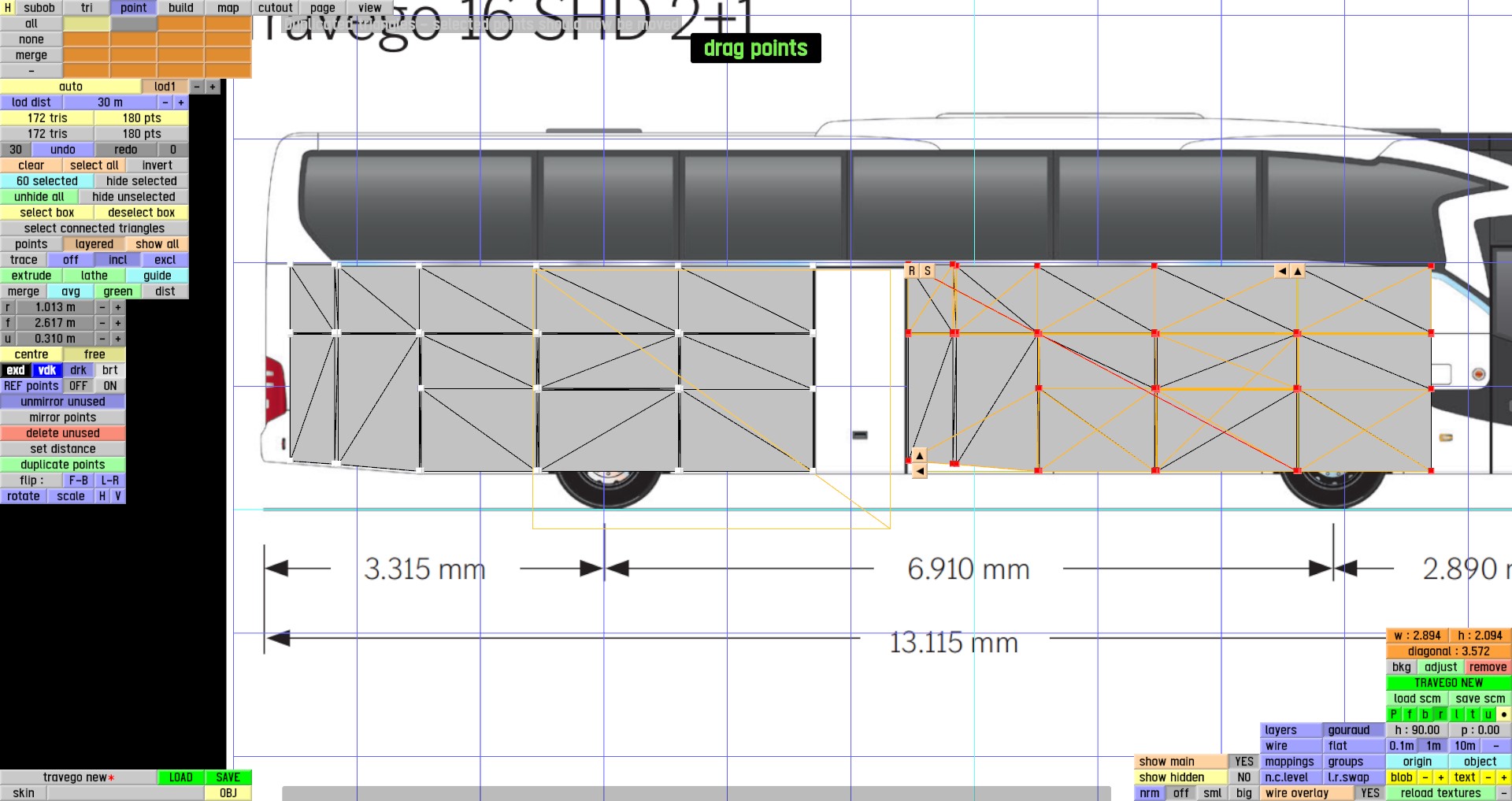The height and width of the screenshot is (801, 1512).
Task: Open the view tab
Action: [370, 8]
